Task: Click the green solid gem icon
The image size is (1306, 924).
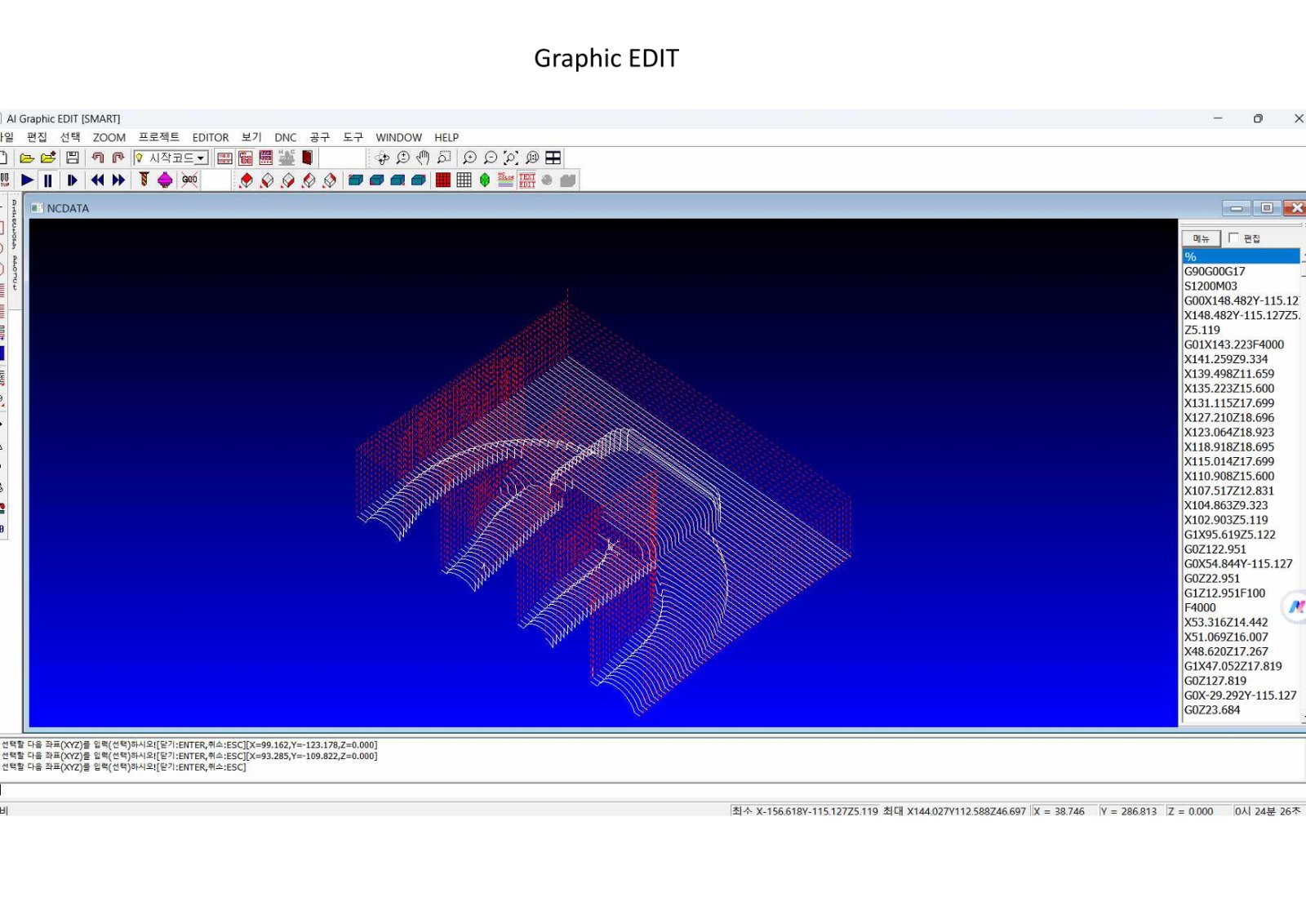Action: pyautogui.click(x=485, y=180)
